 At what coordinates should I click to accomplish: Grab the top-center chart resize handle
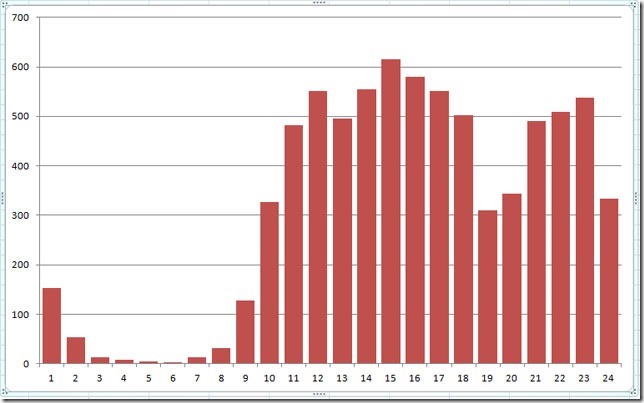(320, 3)
